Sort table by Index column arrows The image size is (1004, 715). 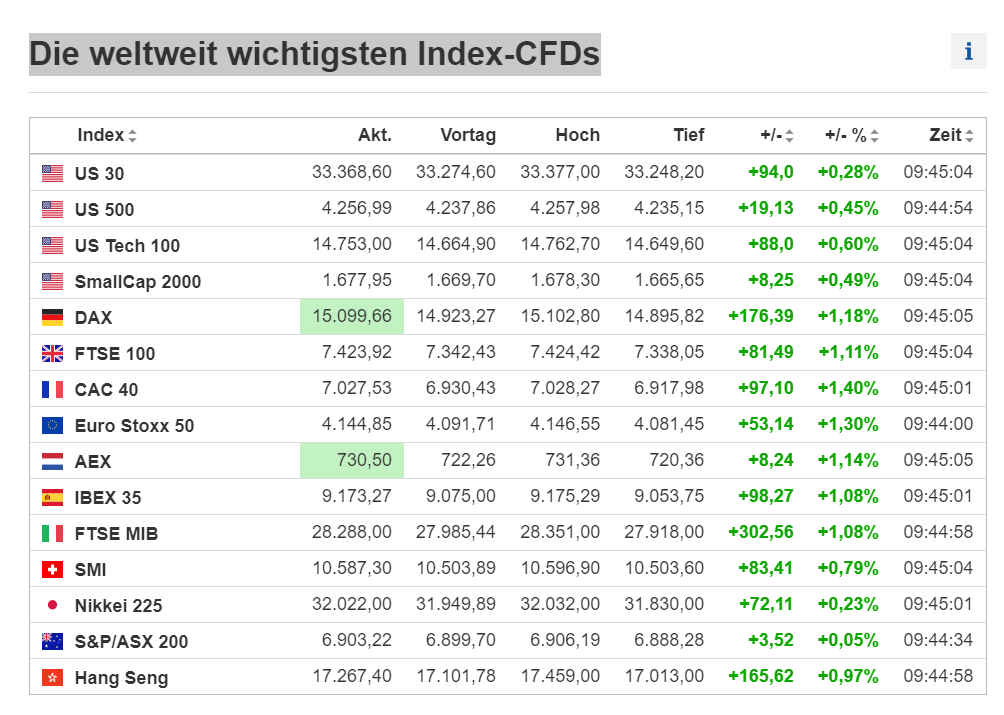point(133,136)
